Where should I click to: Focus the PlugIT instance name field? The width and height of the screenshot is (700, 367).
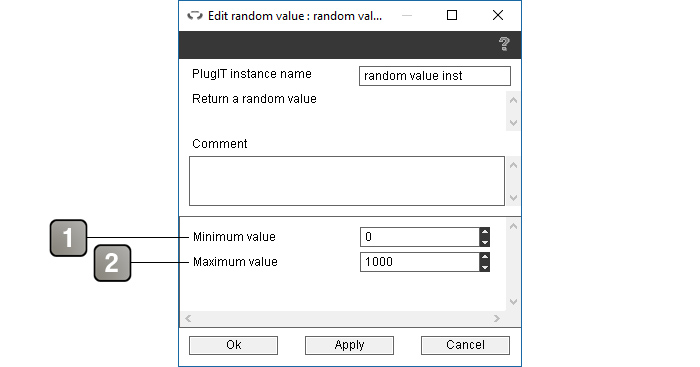(435, 76)
